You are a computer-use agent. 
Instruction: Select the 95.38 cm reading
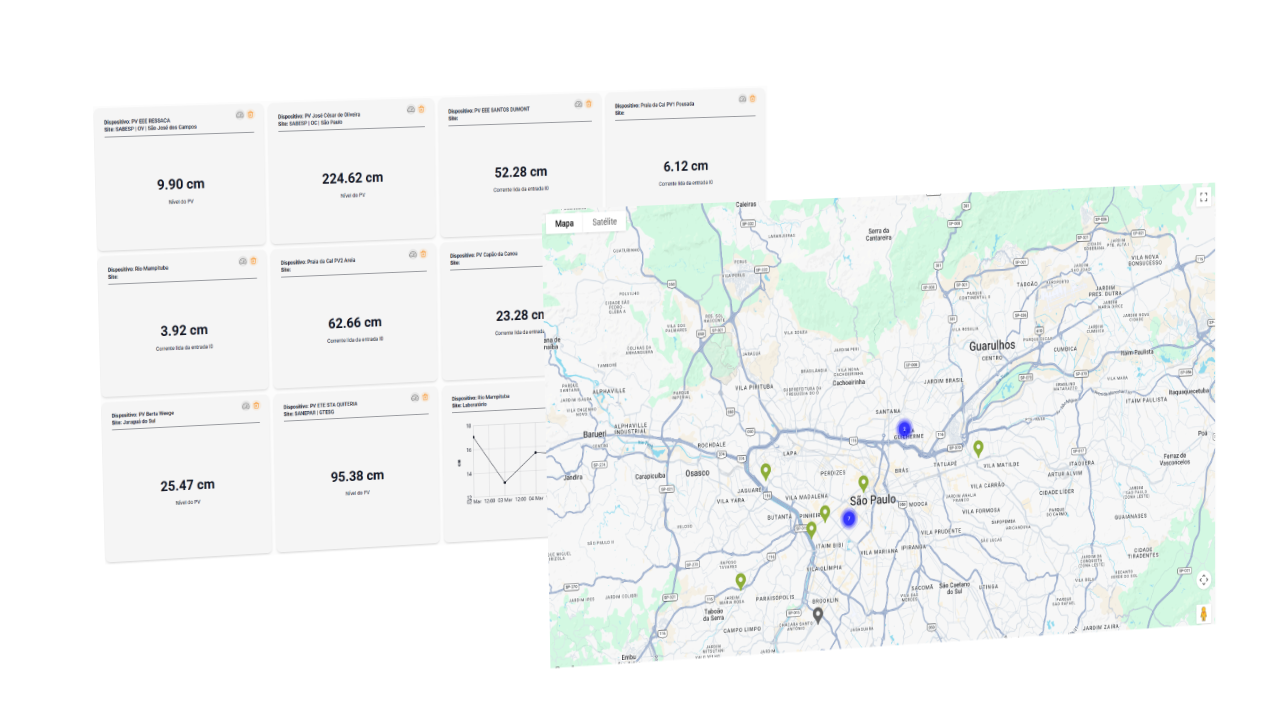(x=357, y=476)
